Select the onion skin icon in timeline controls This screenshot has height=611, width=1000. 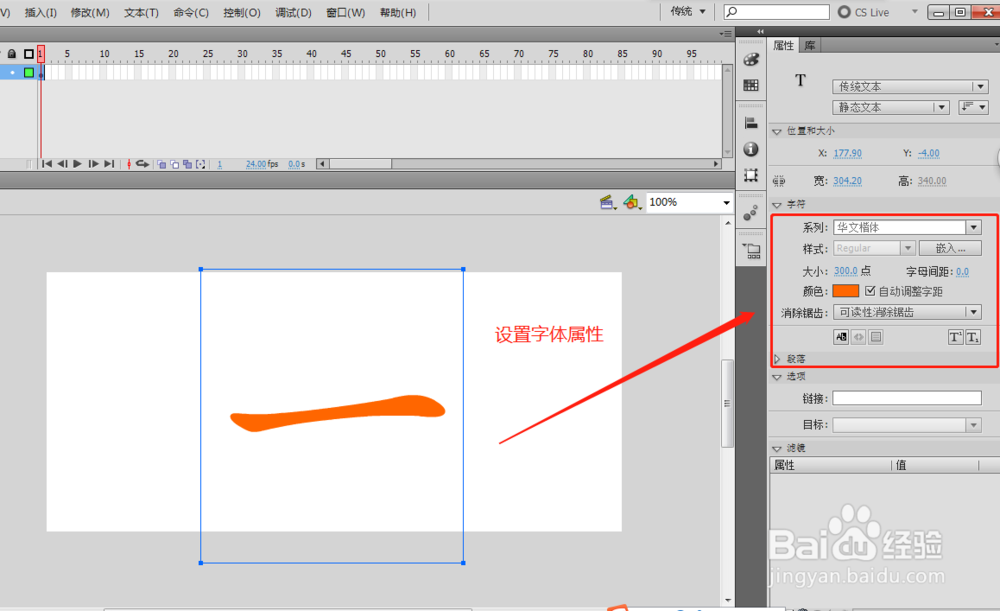click(162, 163)
